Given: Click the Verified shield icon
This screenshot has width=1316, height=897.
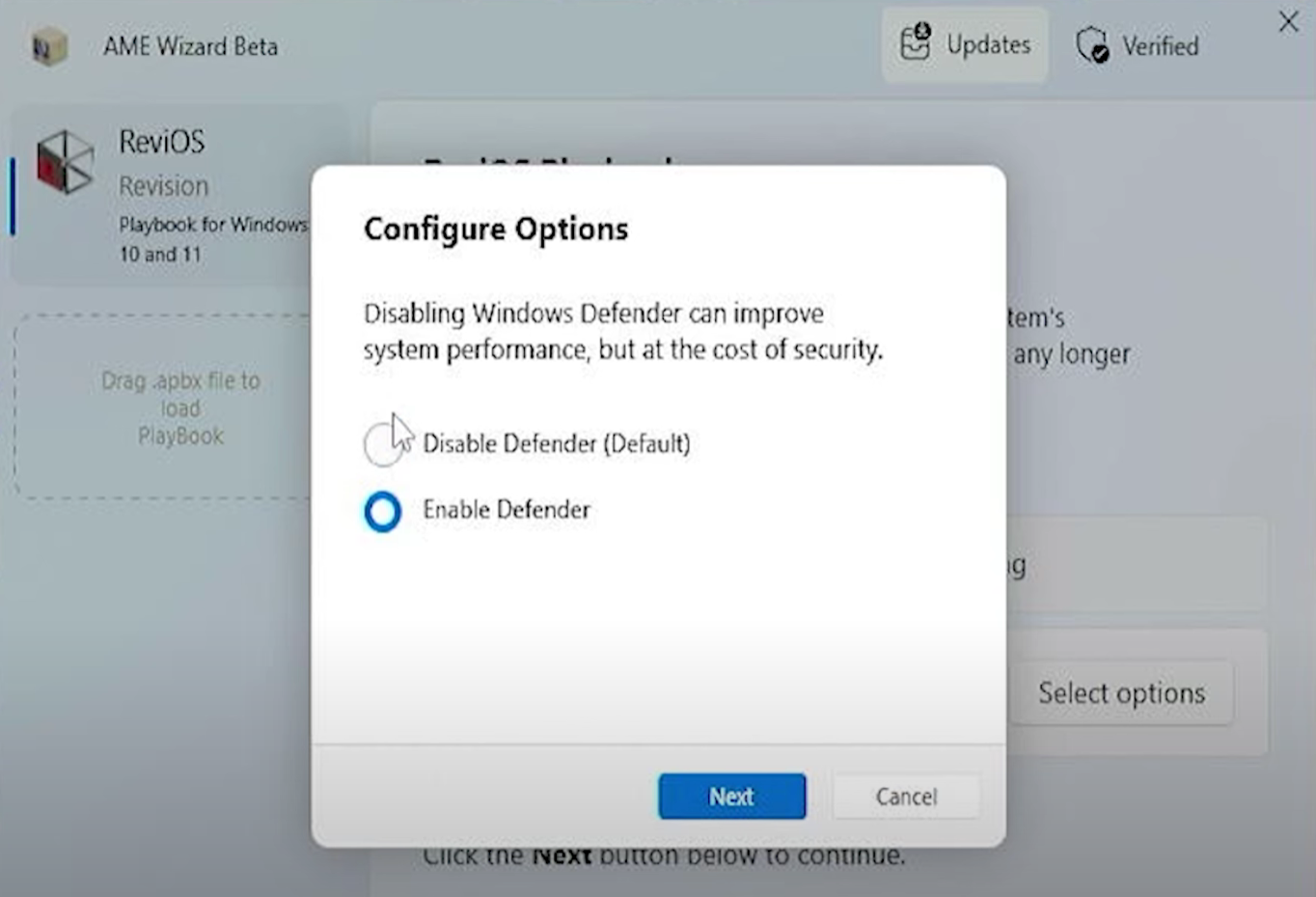Looking at the screenshot, I should click(1092, 44).
